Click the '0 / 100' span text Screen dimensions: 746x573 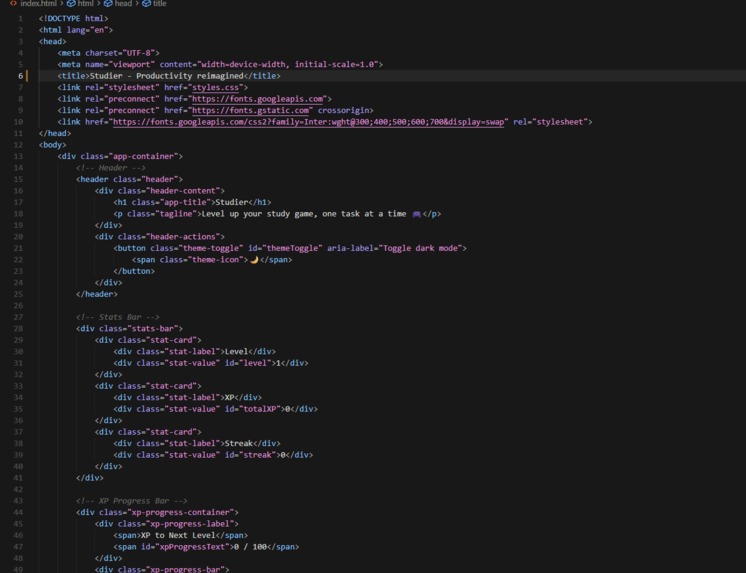tap(250, 547)
